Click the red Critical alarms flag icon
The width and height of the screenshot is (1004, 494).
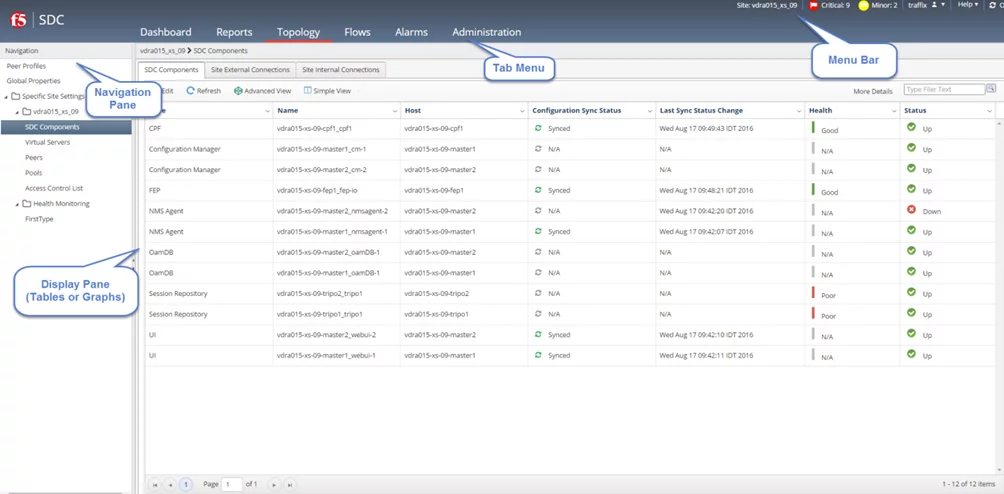click(813, 6)
